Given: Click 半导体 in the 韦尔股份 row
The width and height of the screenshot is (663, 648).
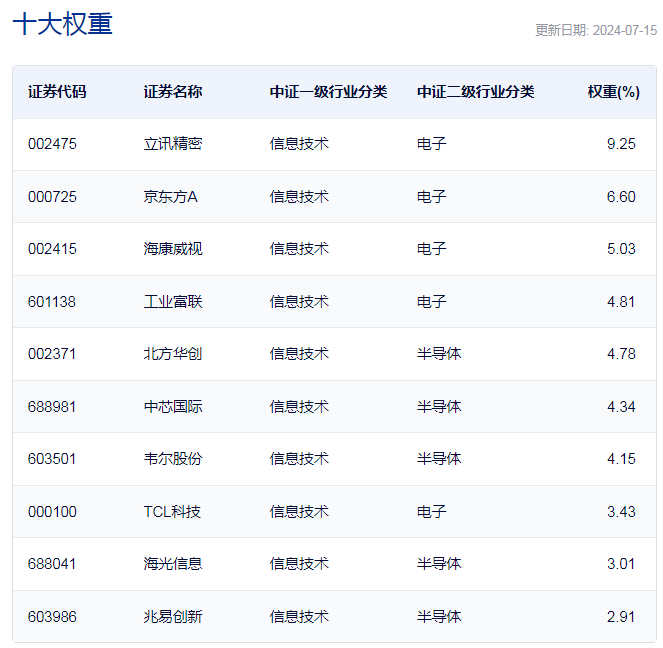Looking at the screenshot, I should pos(439,459).
